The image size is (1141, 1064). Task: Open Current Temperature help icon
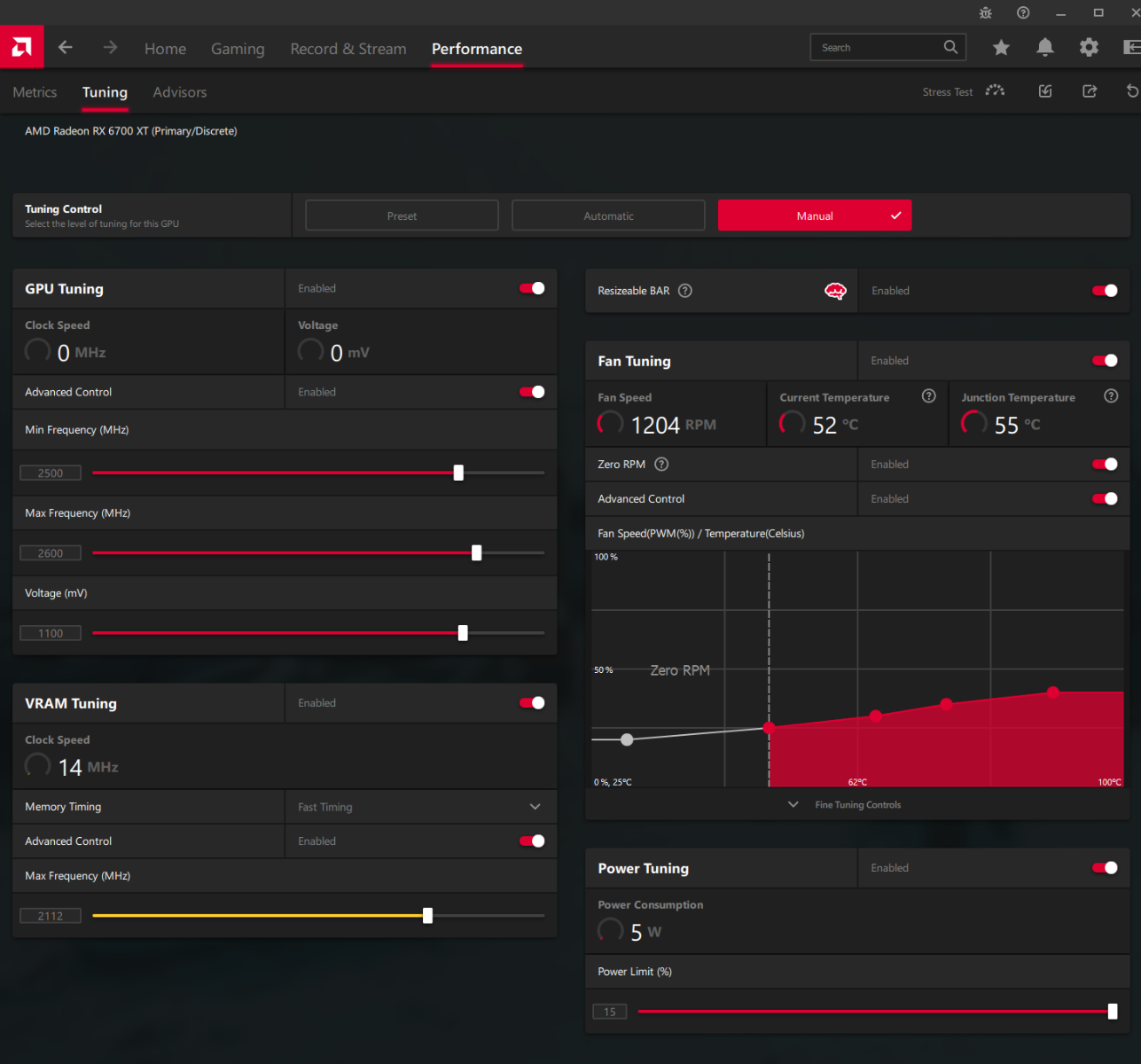click(x=929, y=396)
